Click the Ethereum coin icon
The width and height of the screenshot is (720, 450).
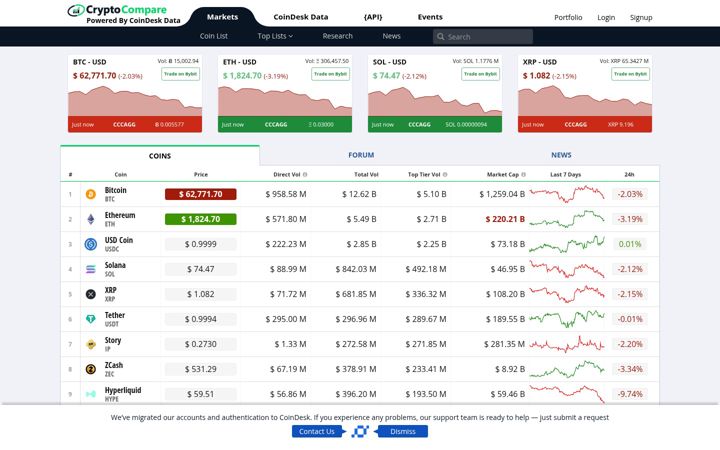coord(91,219)
